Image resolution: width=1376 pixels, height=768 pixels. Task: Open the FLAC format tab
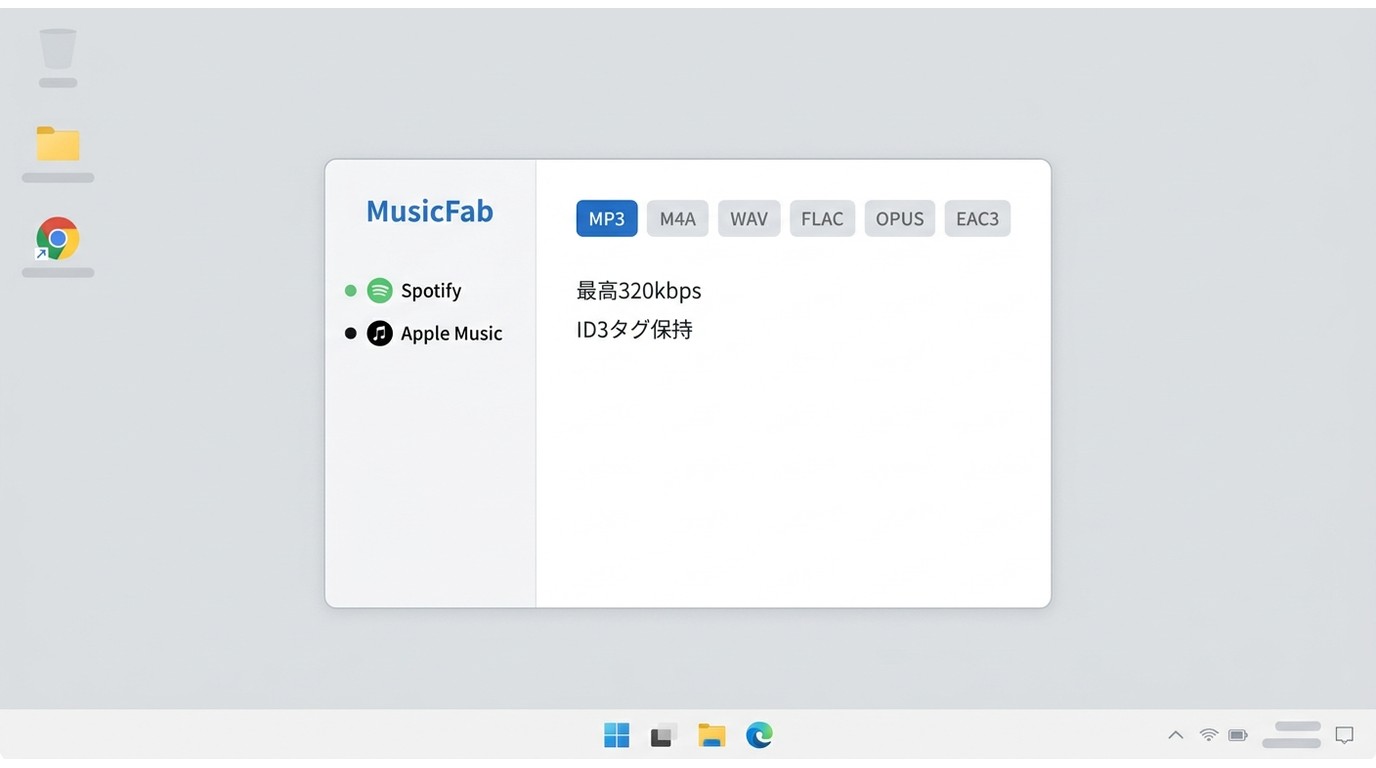coord(822,219)
